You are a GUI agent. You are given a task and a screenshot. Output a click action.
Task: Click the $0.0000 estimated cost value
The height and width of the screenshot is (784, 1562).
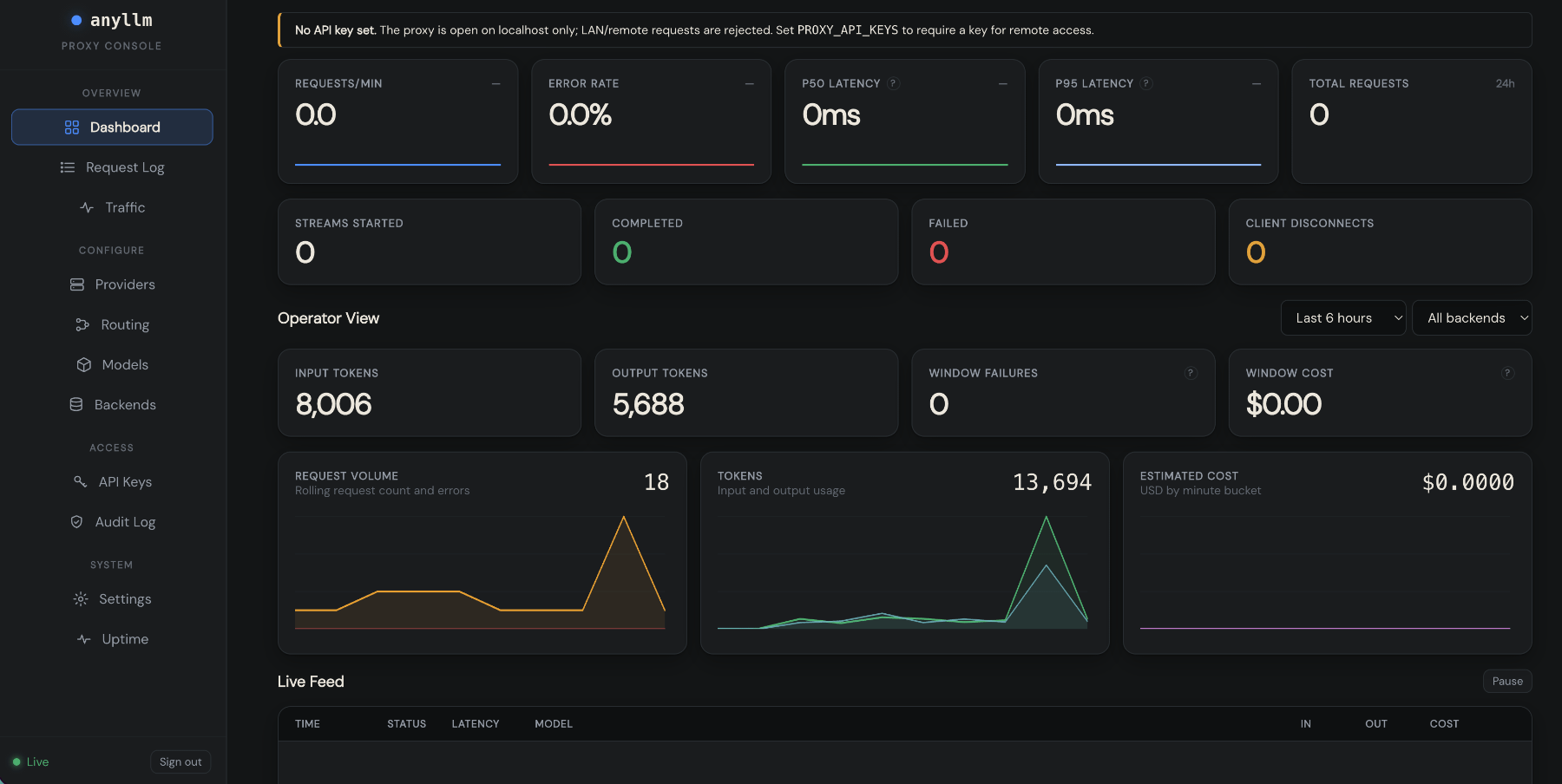tap(1468, 482)
